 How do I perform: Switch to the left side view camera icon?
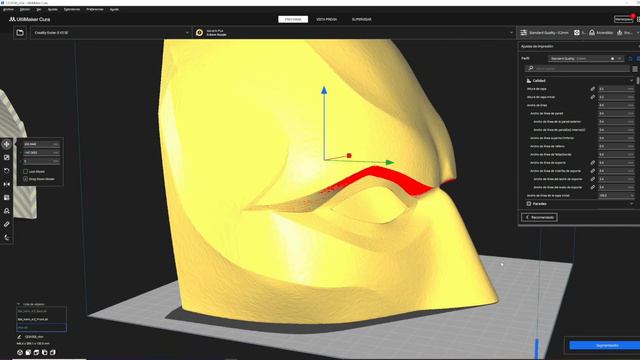pyautogui.click(x=44, y=352)
